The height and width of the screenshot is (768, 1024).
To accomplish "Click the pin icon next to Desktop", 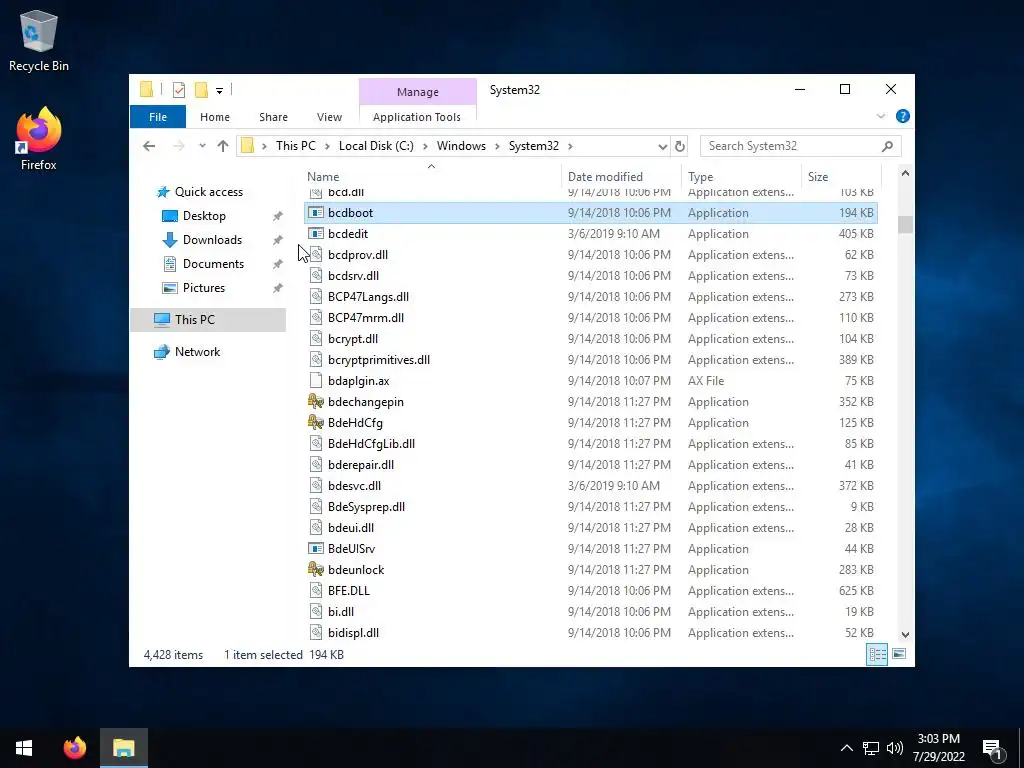I will click(278, 216).
